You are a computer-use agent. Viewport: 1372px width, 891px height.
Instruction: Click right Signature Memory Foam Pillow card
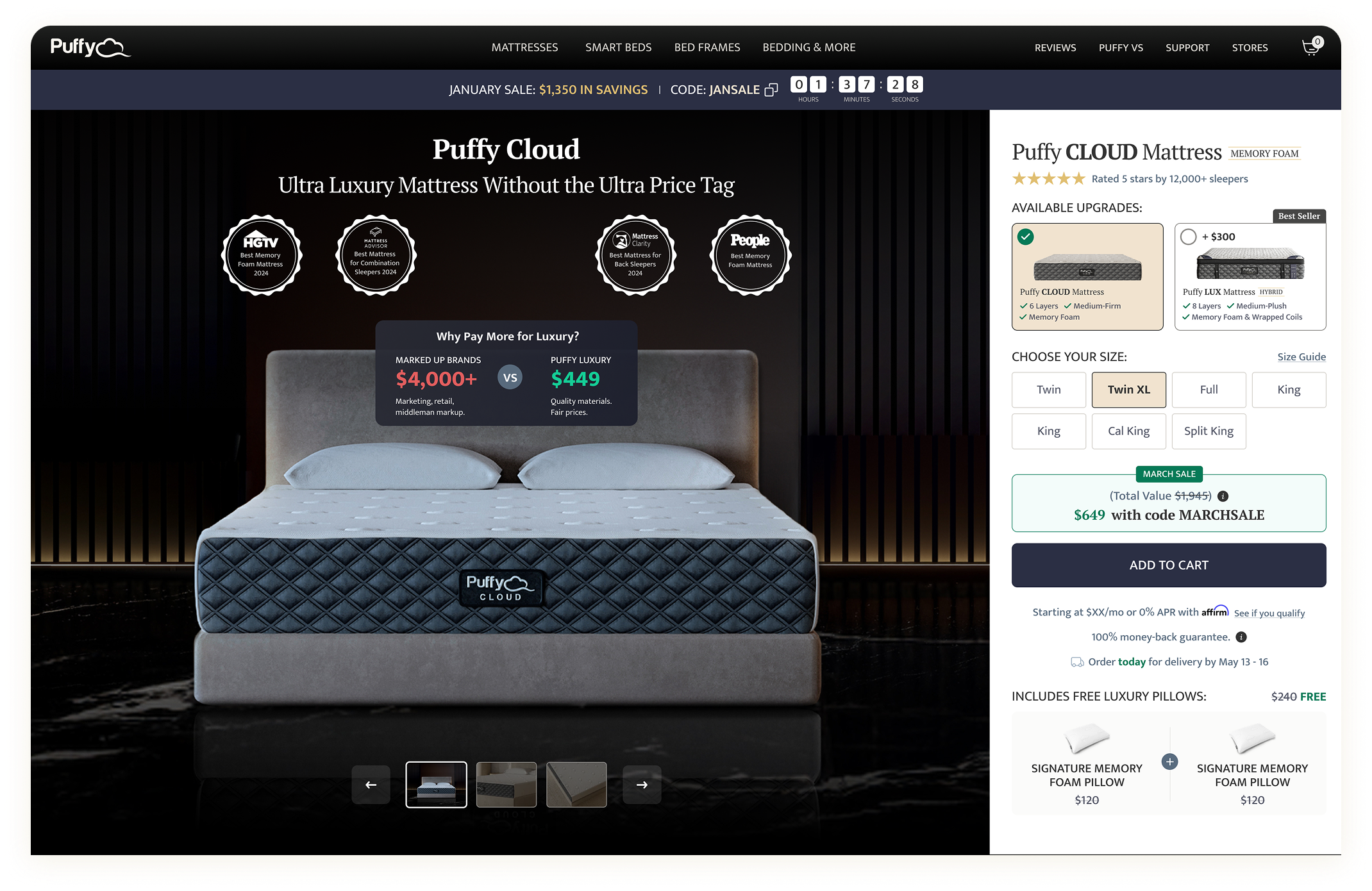click(x=1252, y=764)
